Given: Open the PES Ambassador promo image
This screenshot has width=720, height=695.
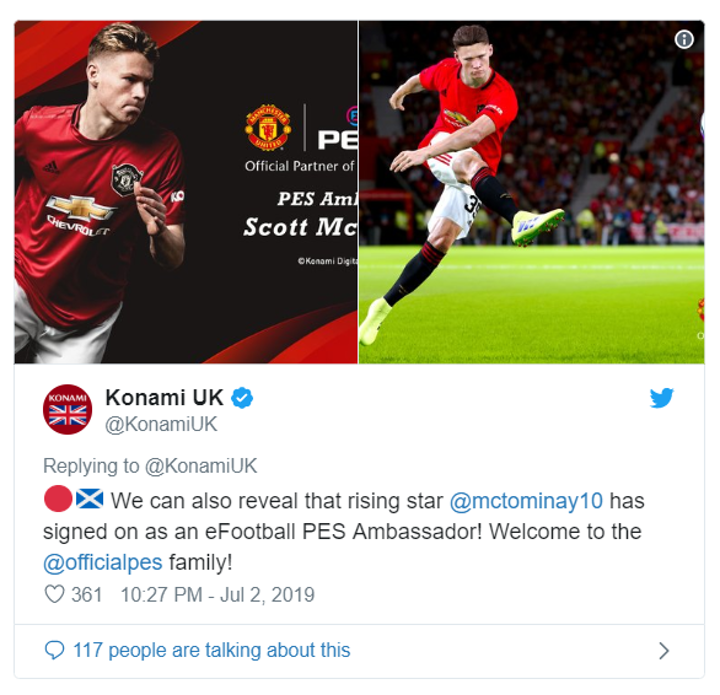Looking at the screenshot, I should (x=186, y=192).
